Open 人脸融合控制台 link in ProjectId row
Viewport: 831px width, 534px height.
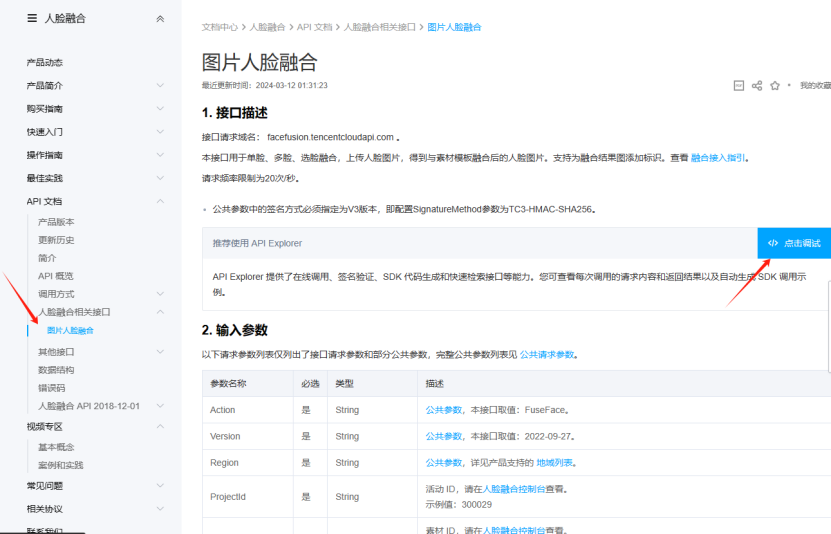click(514, 490)
